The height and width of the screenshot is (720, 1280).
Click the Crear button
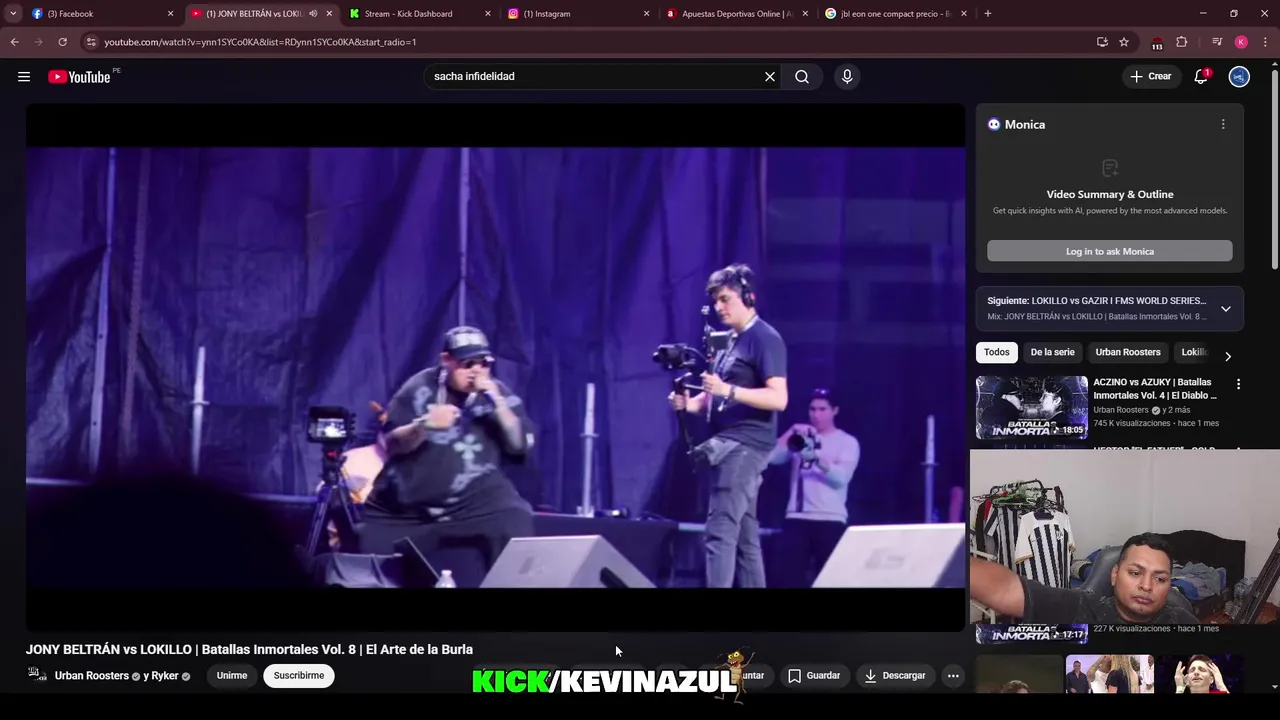pyautogui.click(x=1150, y=76)
